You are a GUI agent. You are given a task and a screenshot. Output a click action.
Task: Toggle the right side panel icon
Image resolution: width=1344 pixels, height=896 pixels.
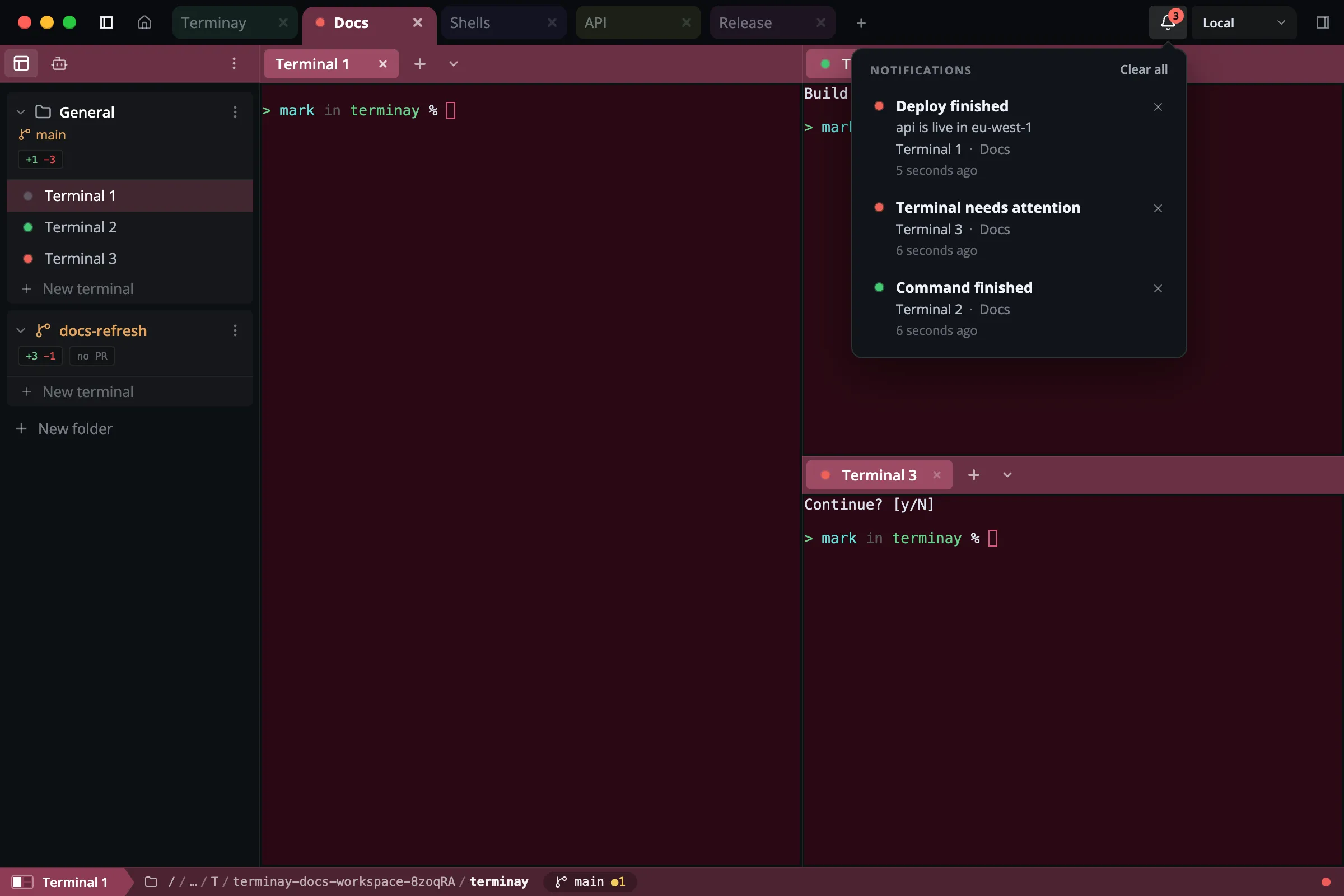click(x=1322, y=22)
